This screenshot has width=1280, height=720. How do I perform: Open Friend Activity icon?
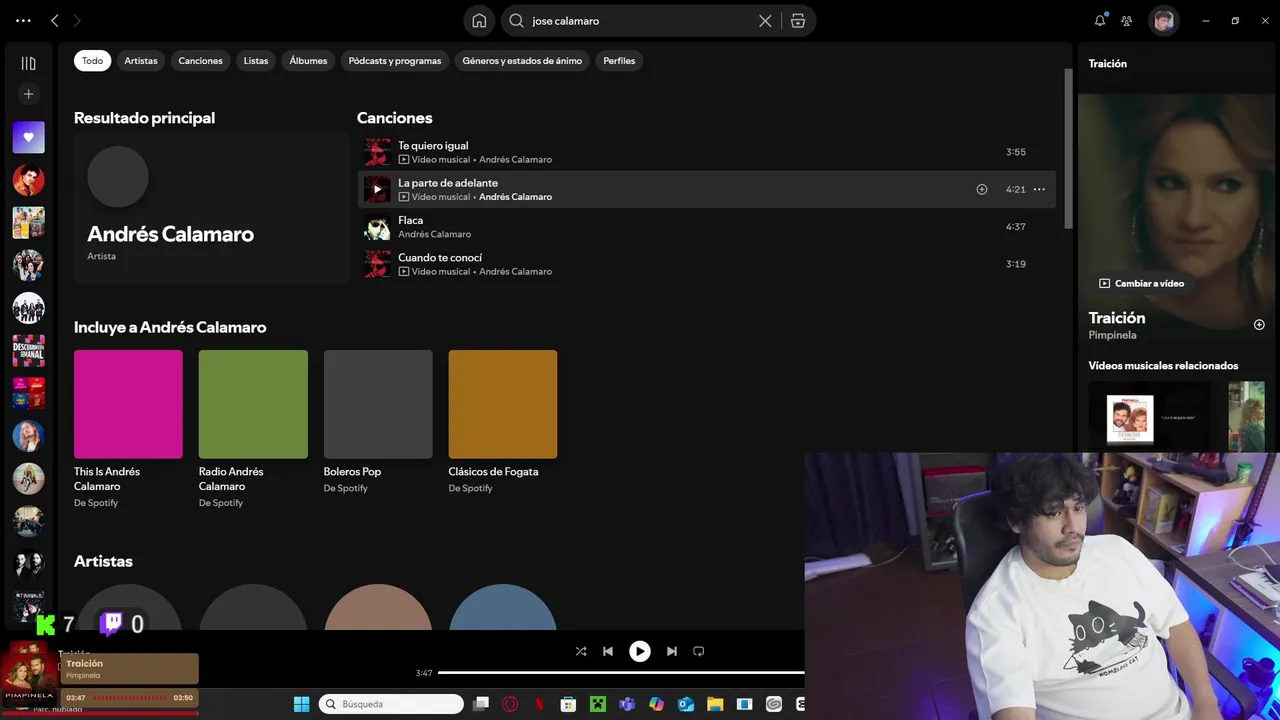pos(1127,20)
